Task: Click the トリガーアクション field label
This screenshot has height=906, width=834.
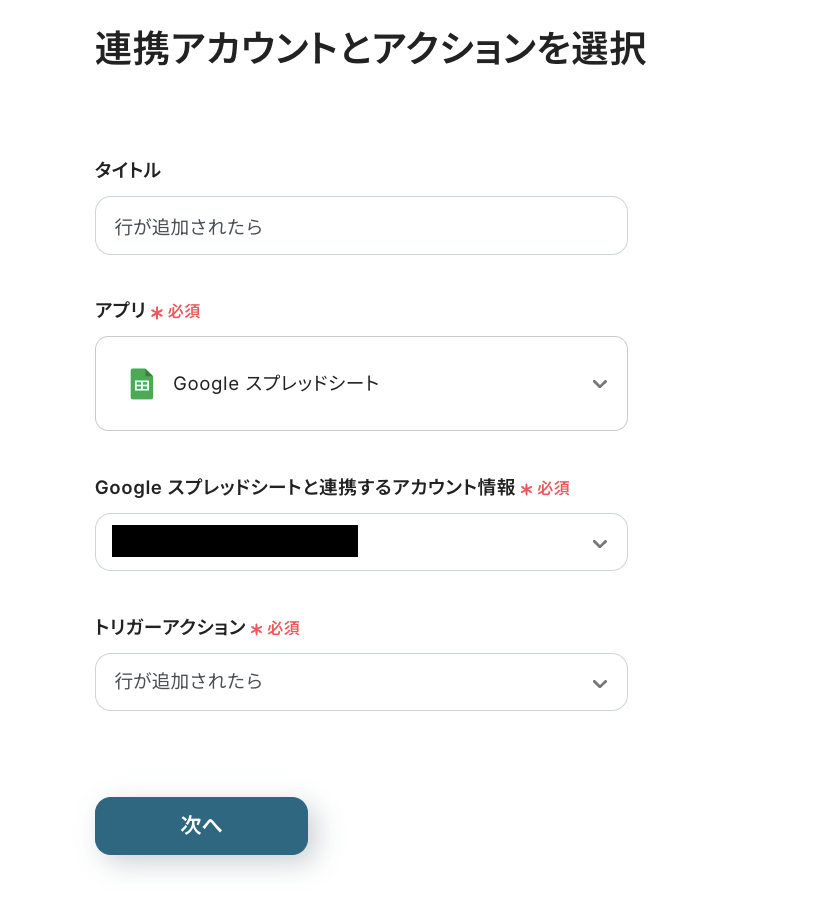Action: [x=170, y=627]
